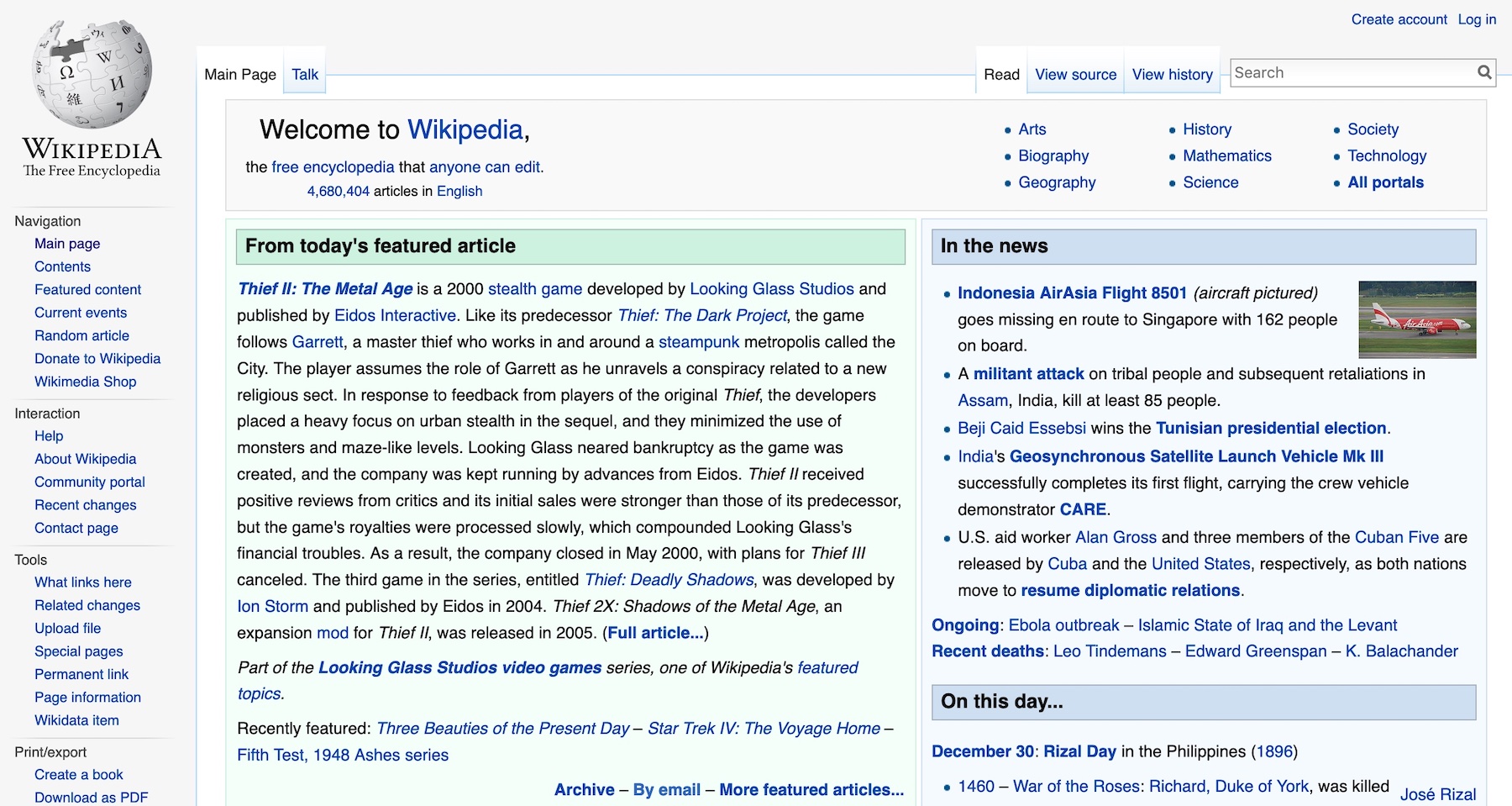This screenshot has width=1512, height=806.
Task: Open the All portals link
Action: (1385, 182)
